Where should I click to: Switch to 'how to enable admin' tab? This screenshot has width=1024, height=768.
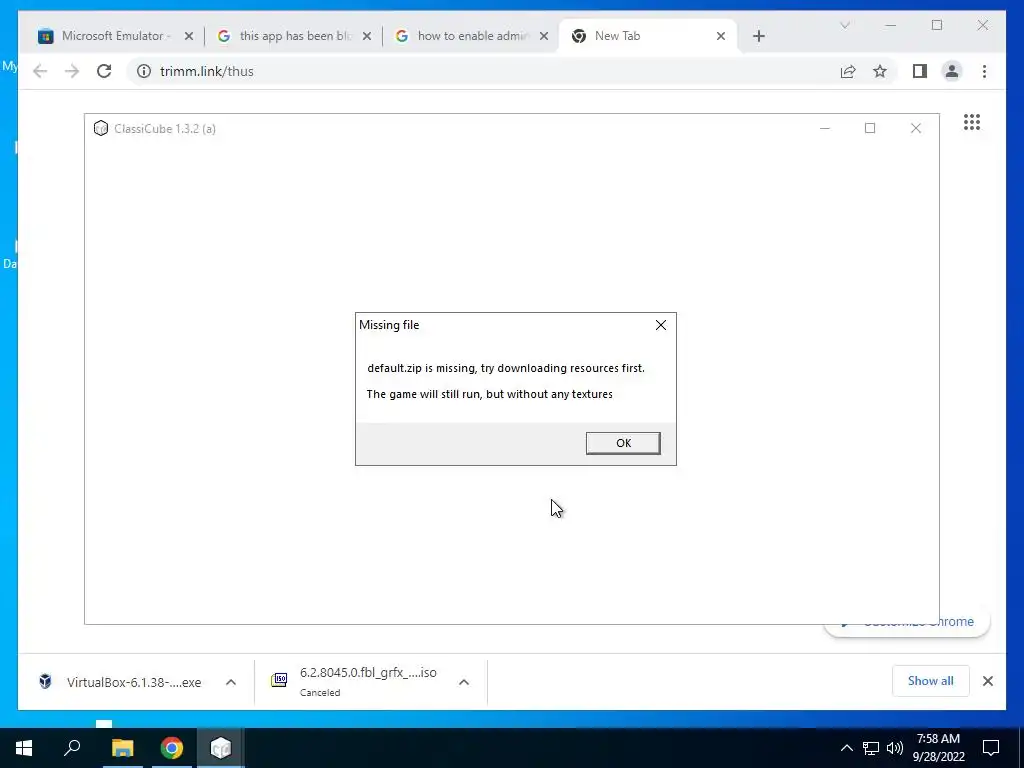(472, 36)
